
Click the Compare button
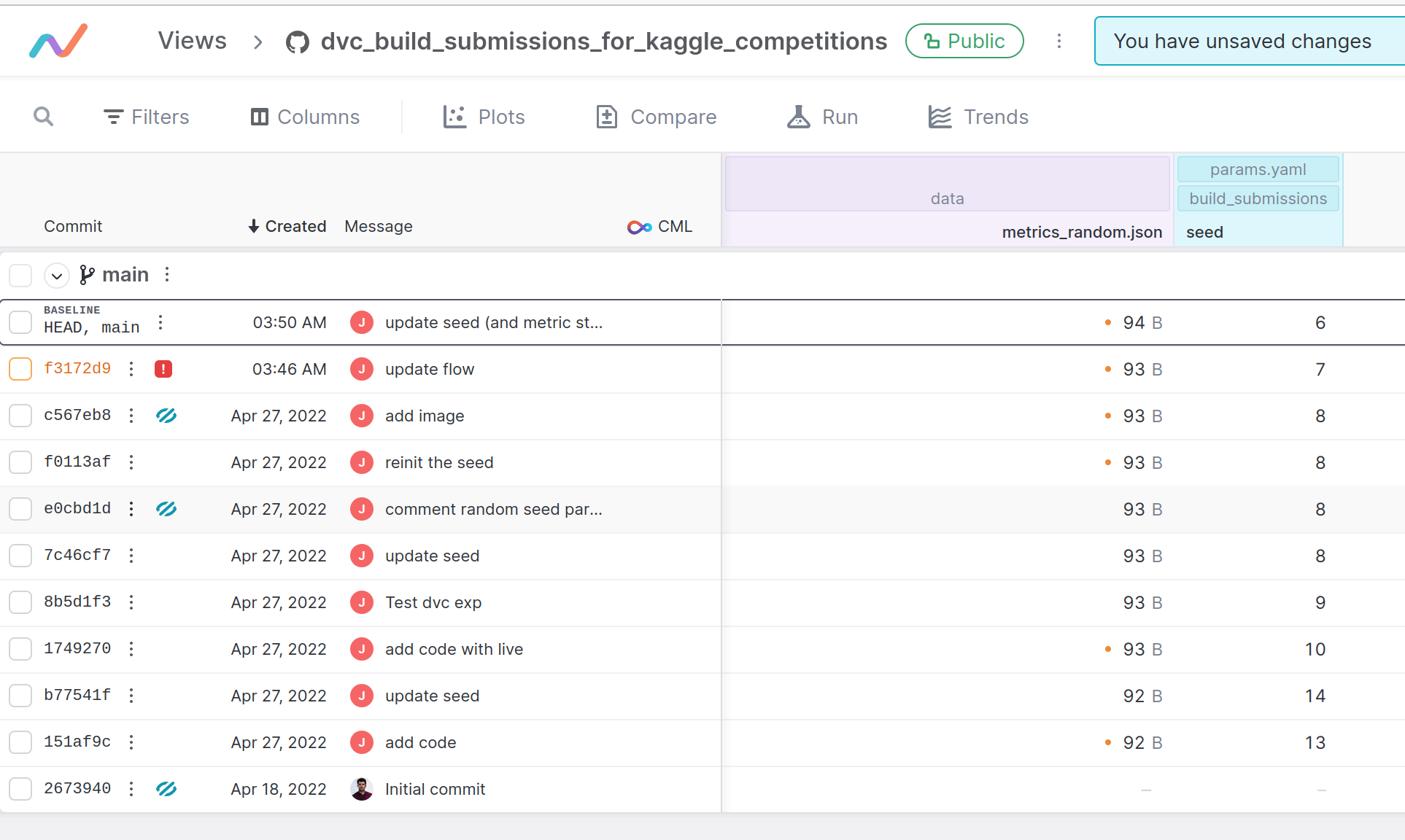pyautogui.click(x=657, y=117)
